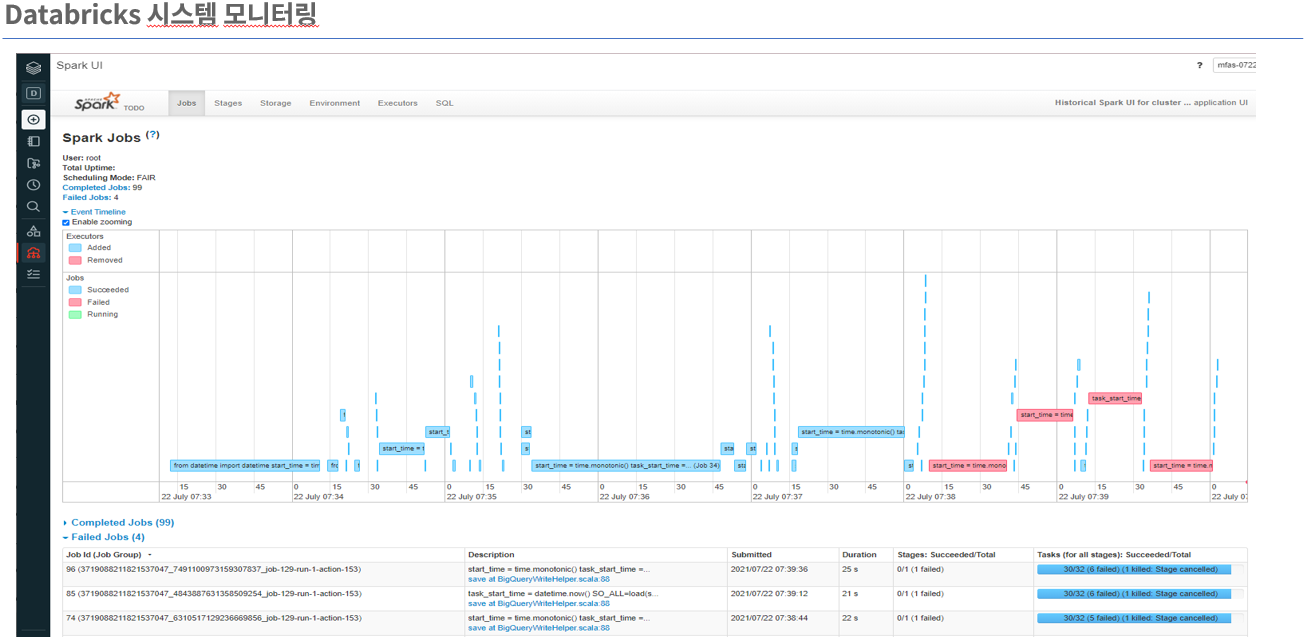Click the help question mark icon at top right

point(1199,66)
